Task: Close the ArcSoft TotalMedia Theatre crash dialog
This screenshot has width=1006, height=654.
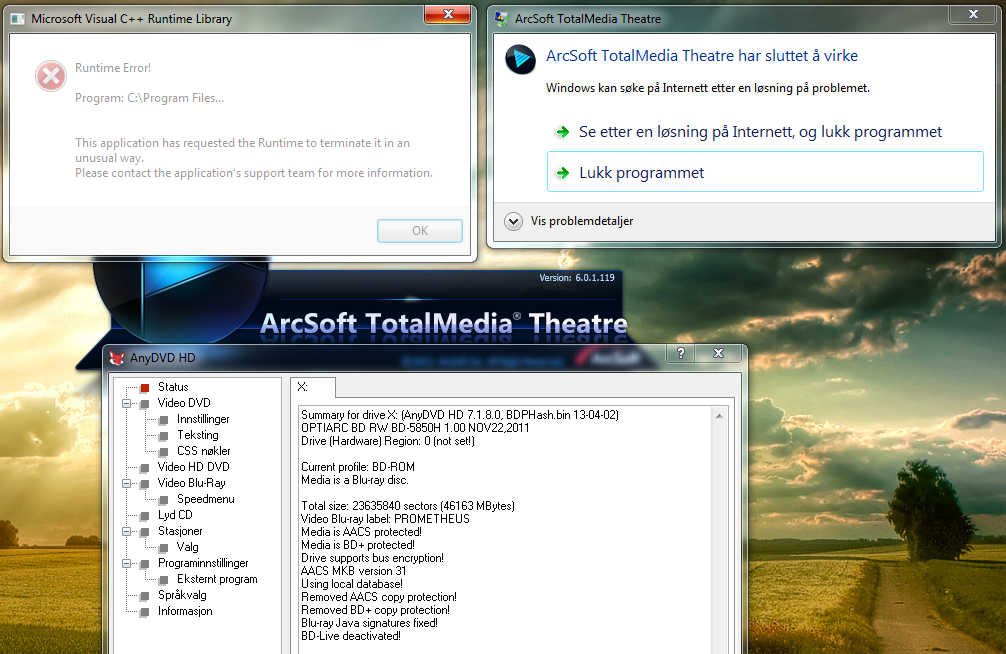Action: pos(973,14)
